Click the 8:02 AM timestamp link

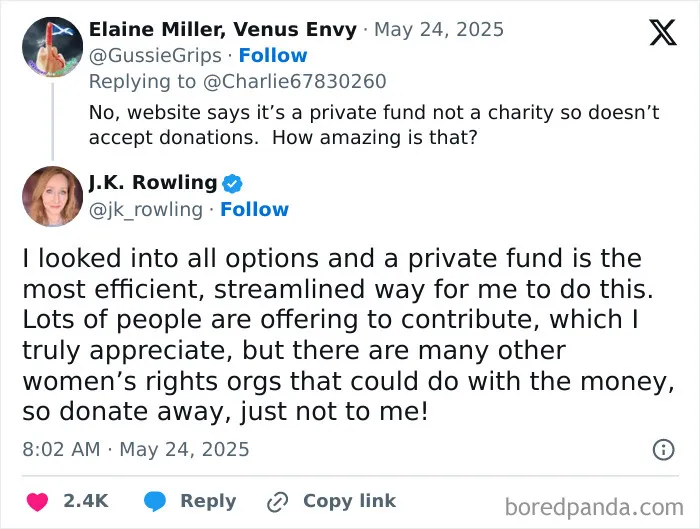(61, 449)
